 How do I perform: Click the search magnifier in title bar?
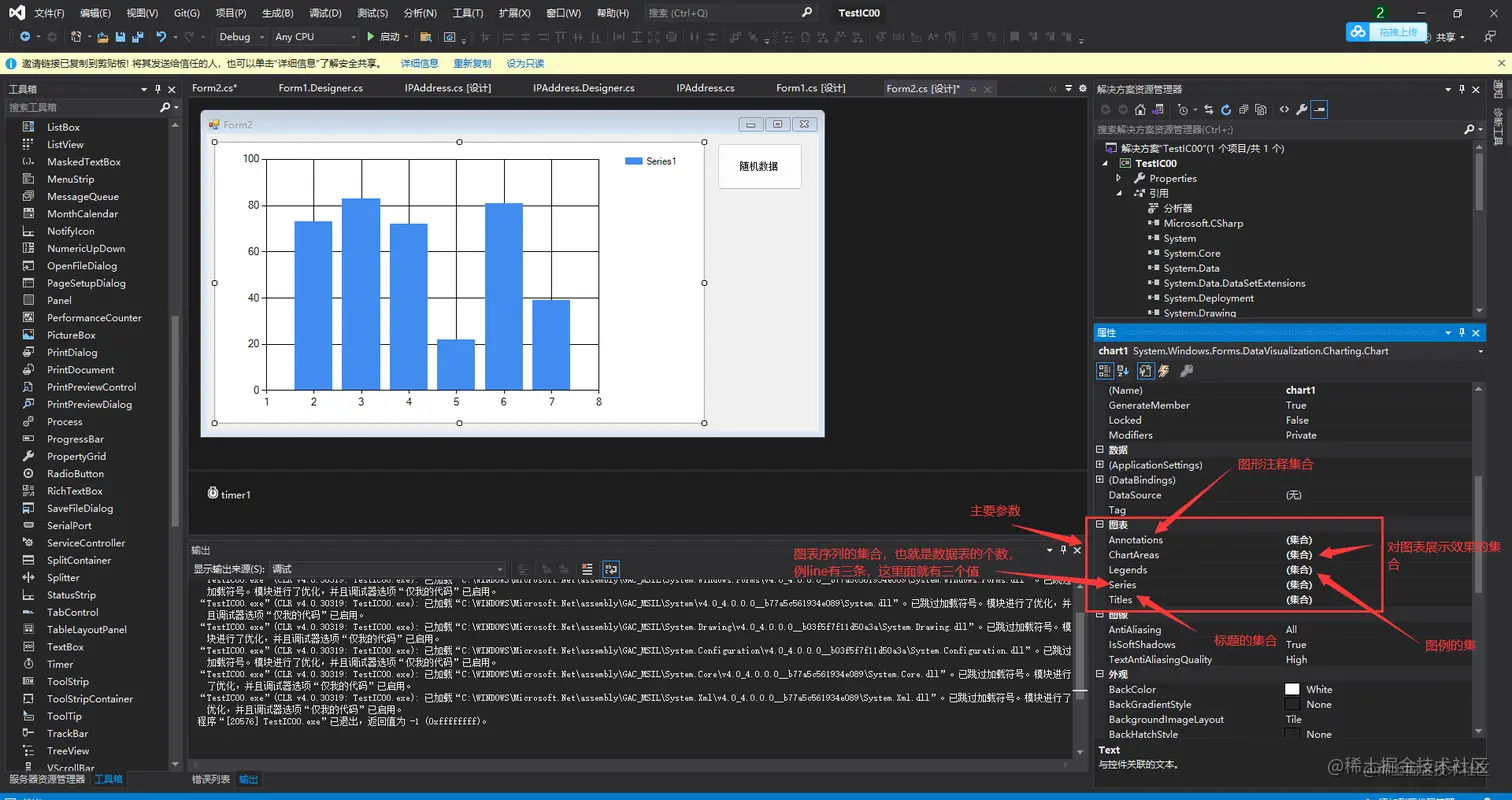coord(807,13)
